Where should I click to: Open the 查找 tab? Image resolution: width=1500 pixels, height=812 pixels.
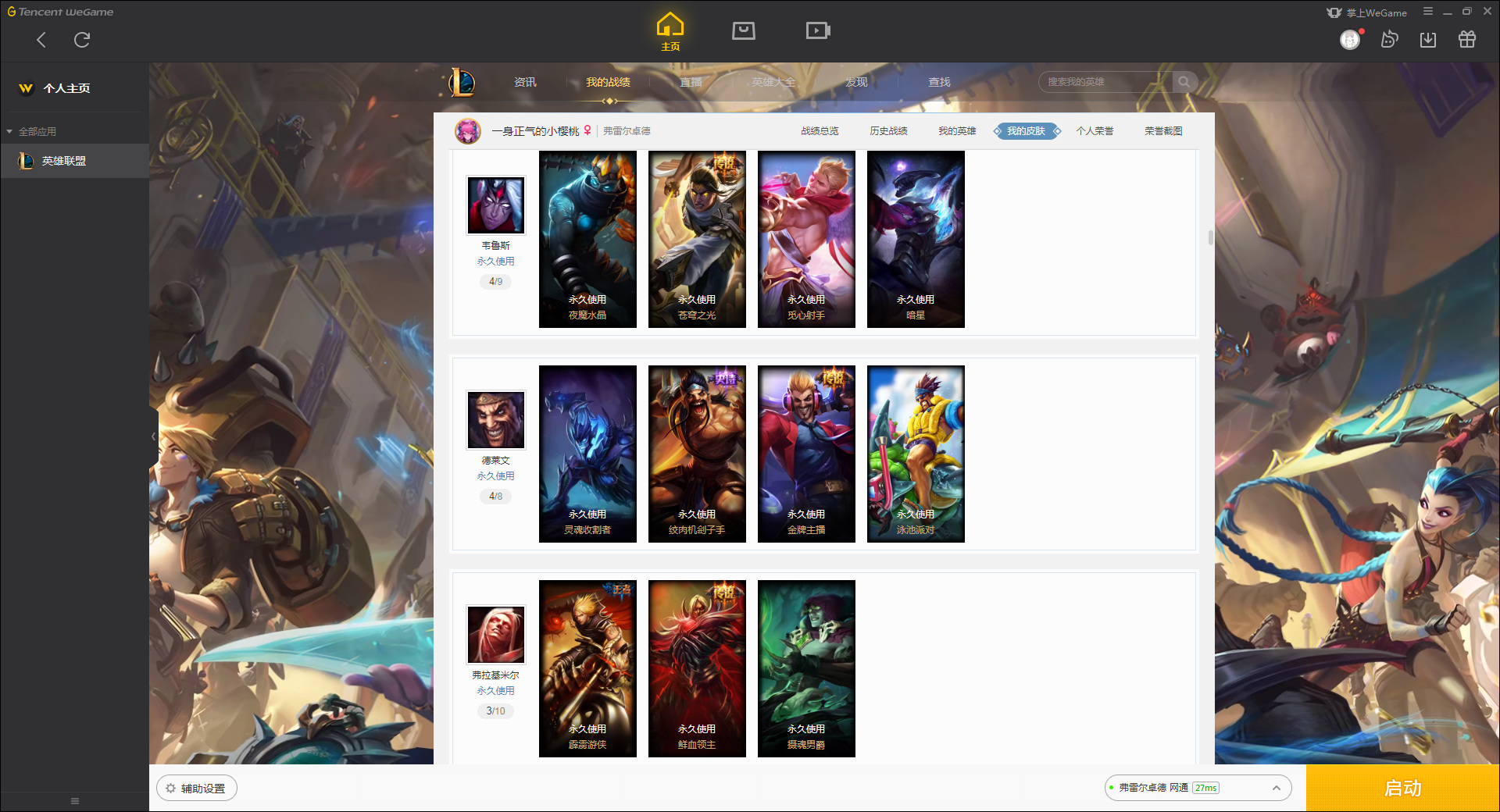(x=939, y=82)
